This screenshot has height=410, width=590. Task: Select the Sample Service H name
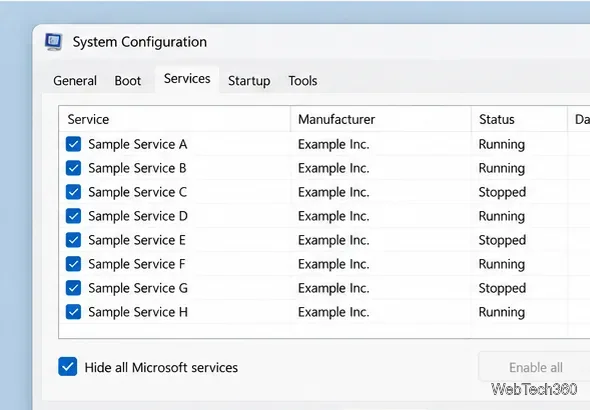point(138,312)
